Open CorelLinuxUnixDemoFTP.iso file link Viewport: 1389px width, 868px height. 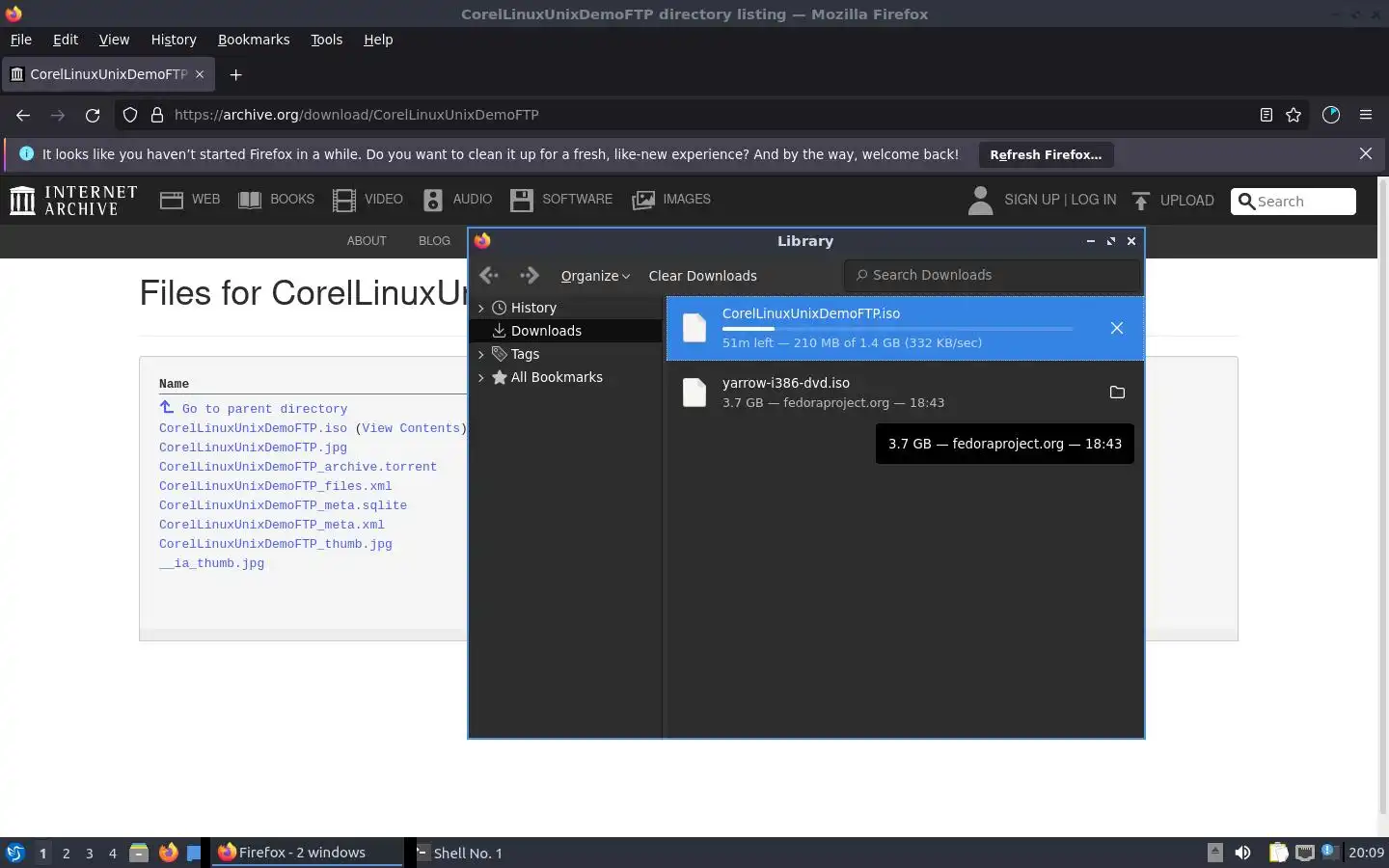[x=253, y=428]
